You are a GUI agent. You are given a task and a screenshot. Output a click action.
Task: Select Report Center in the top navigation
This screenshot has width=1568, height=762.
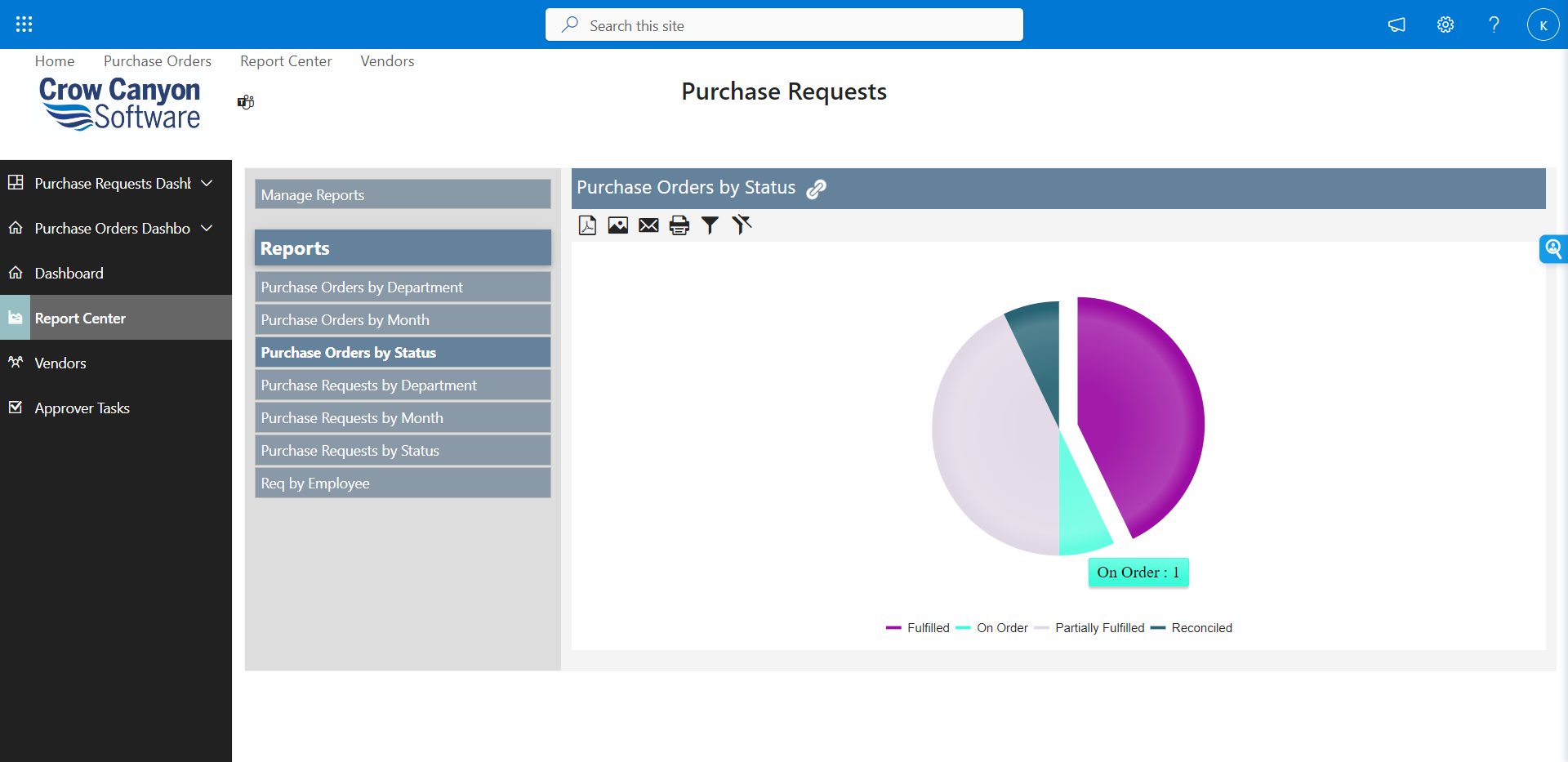(x=285, y=60)
